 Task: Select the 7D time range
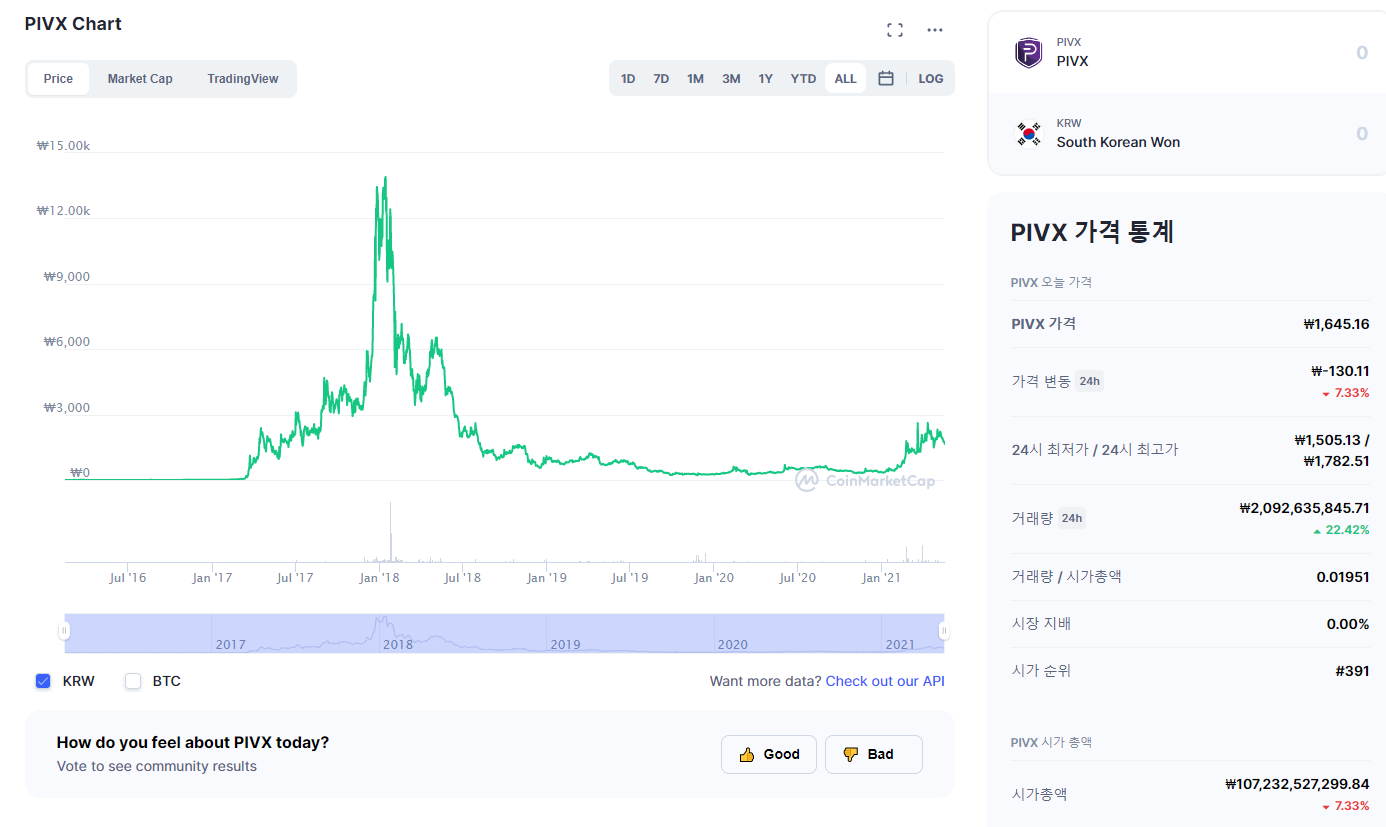pos(661,78)
